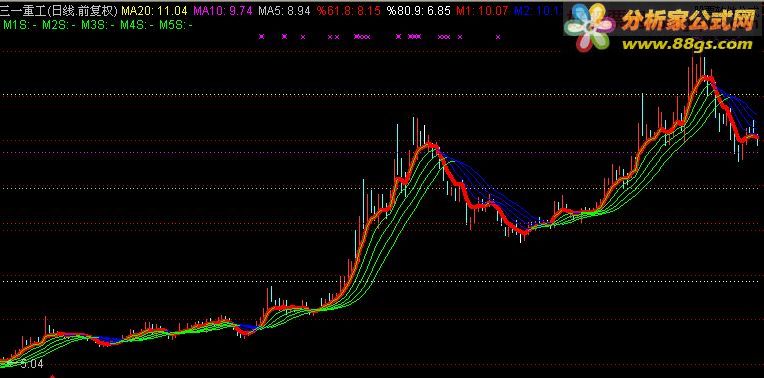Select the green M1S: - label
The image size is (764, 378).
pos(20,25)
